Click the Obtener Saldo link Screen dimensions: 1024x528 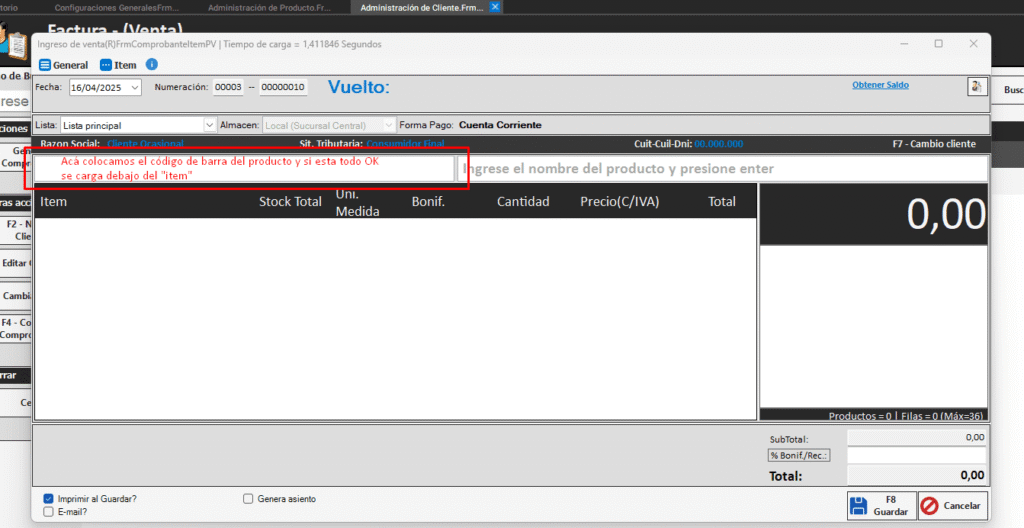coord(880,85)
